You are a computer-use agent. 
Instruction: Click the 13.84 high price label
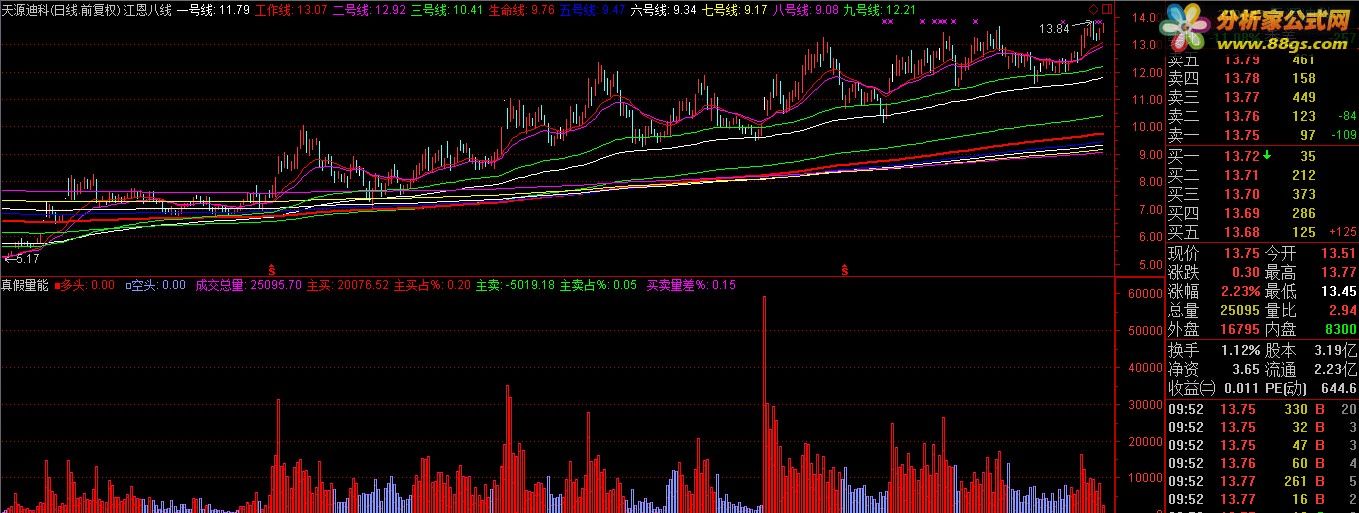coord(1054,29)
